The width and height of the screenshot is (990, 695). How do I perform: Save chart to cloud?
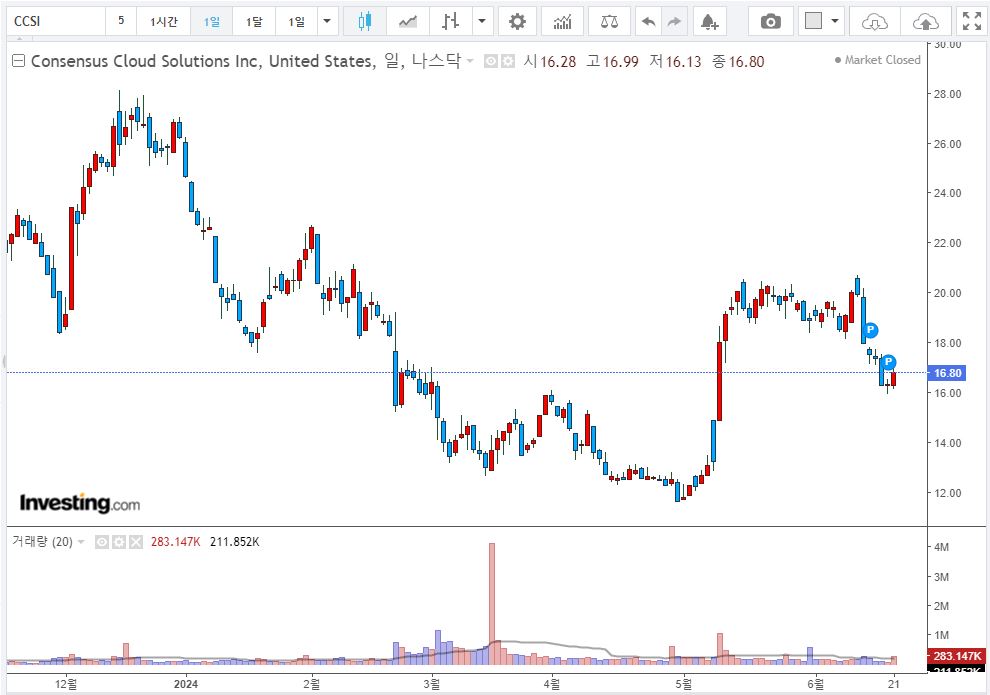click(x=926, y=21)
